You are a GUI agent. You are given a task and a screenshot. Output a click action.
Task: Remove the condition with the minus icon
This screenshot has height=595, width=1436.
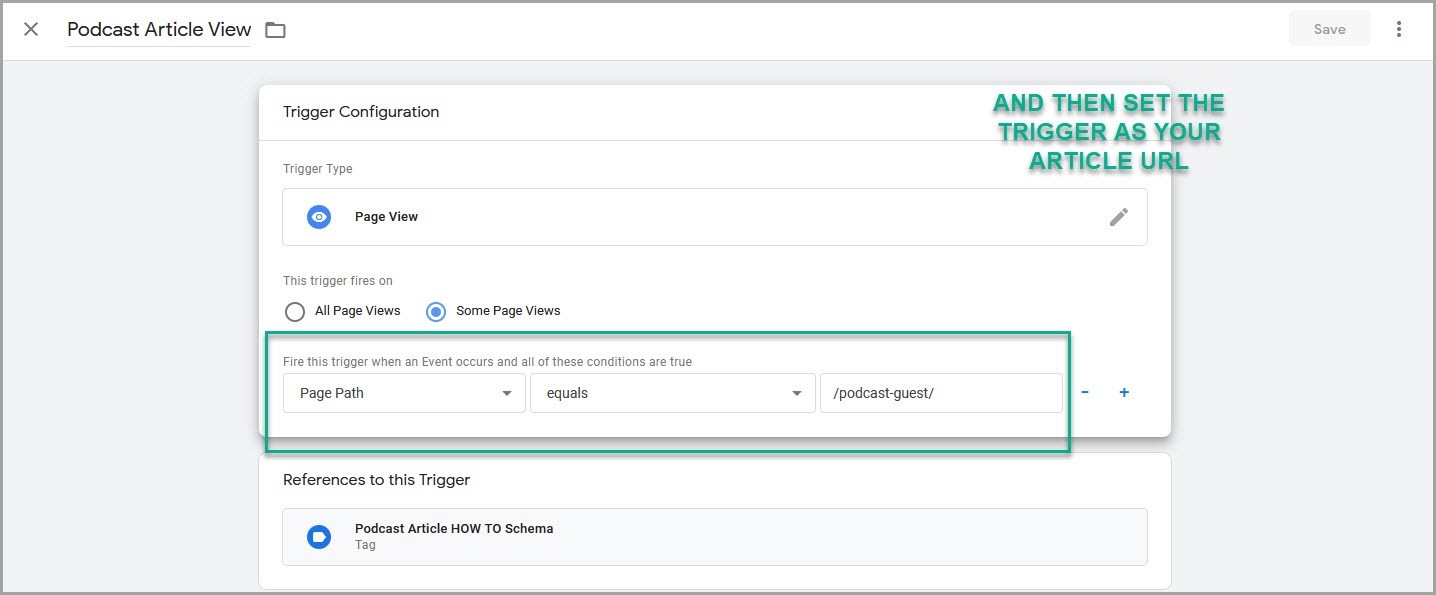point(1084,392)
